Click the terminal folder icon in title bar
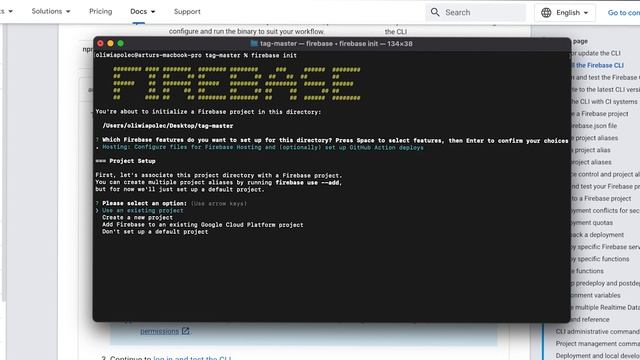The height and width of the screenshot is (360, 640). point(254,44)
